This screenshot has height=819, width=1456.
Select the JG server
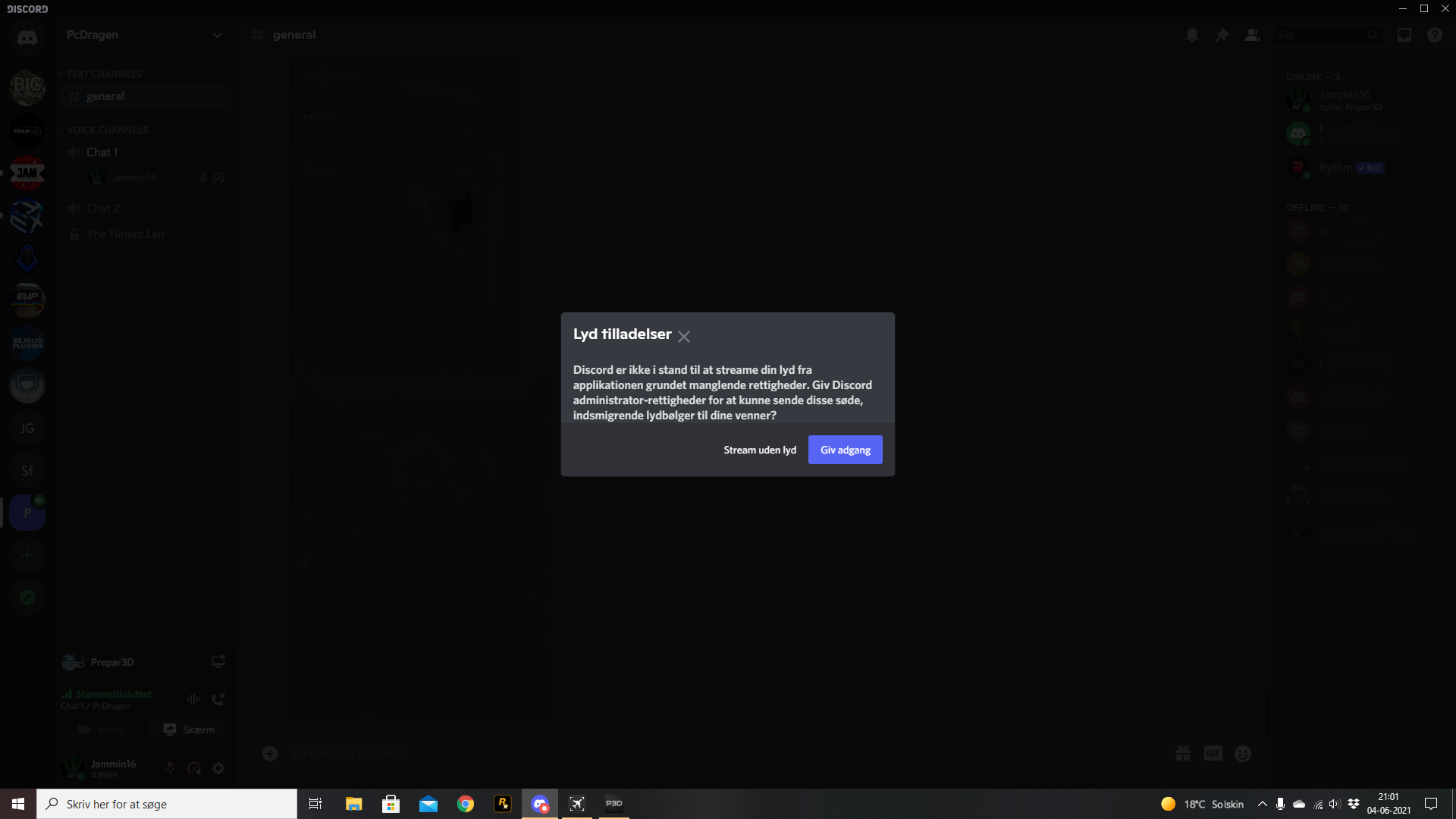pos(27,428)
